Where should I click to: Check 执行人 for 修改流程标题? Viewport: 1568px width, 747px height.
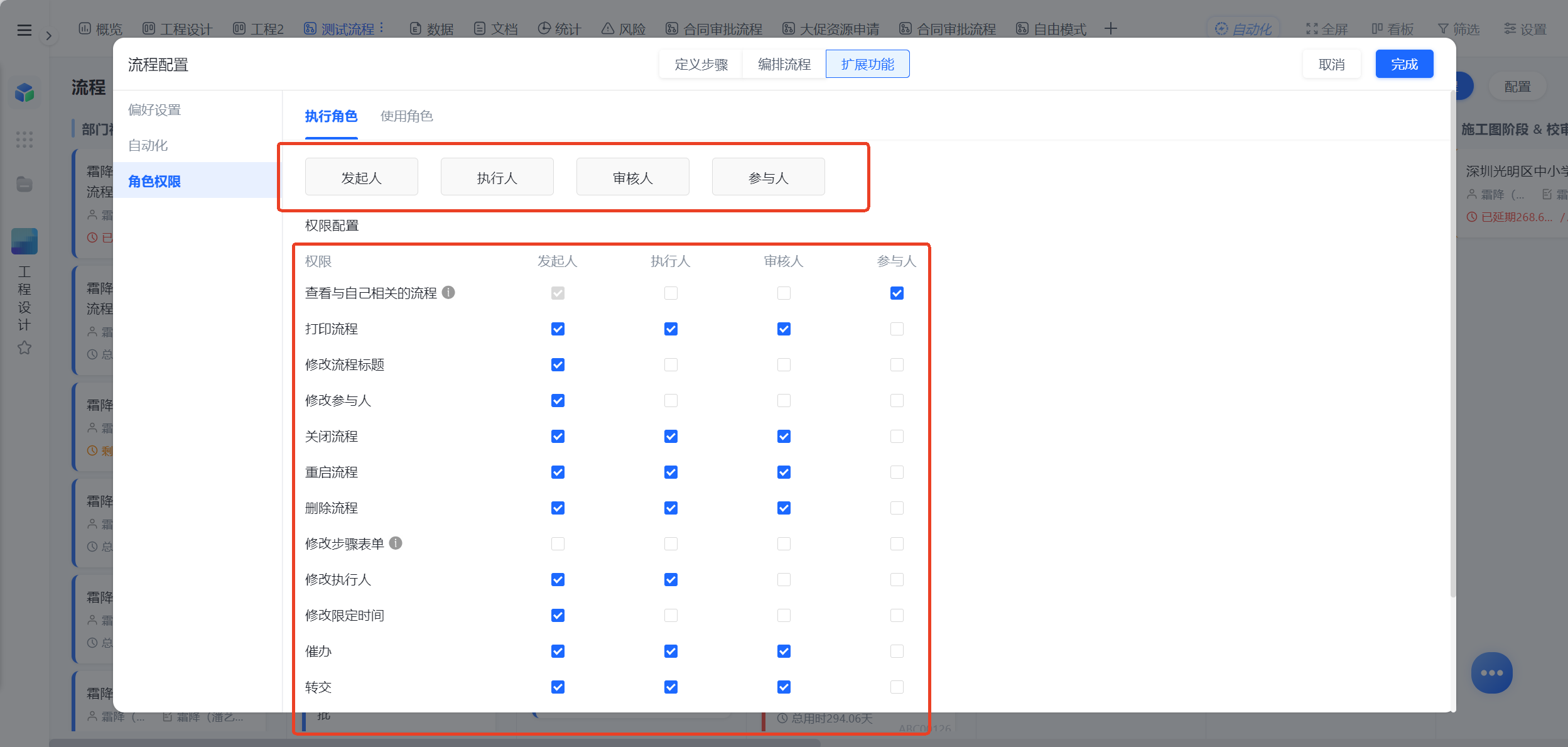click(x=671, y=365)
